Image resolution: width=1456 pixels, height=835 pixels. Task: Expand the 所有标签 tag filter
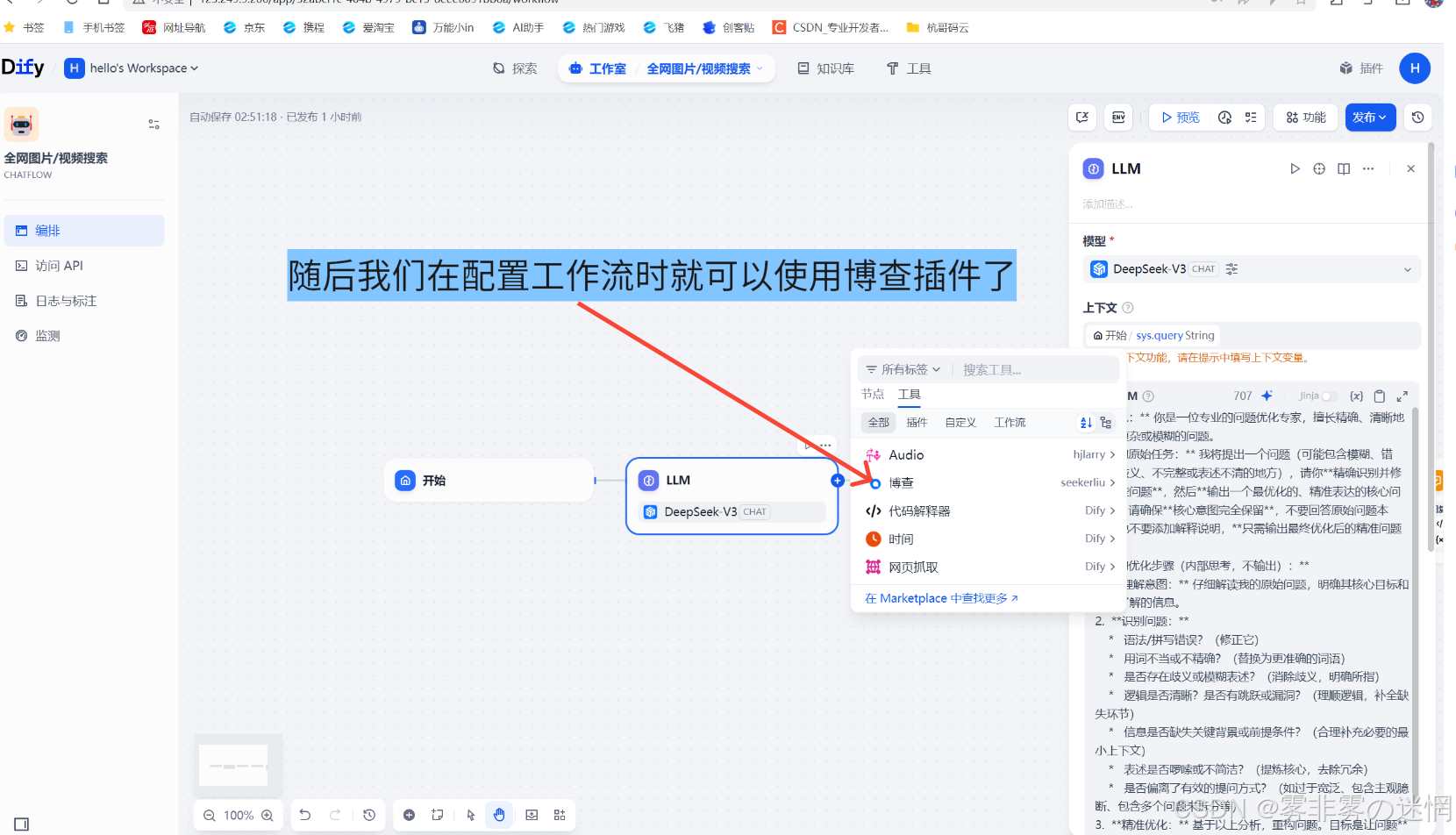[903, 369]
